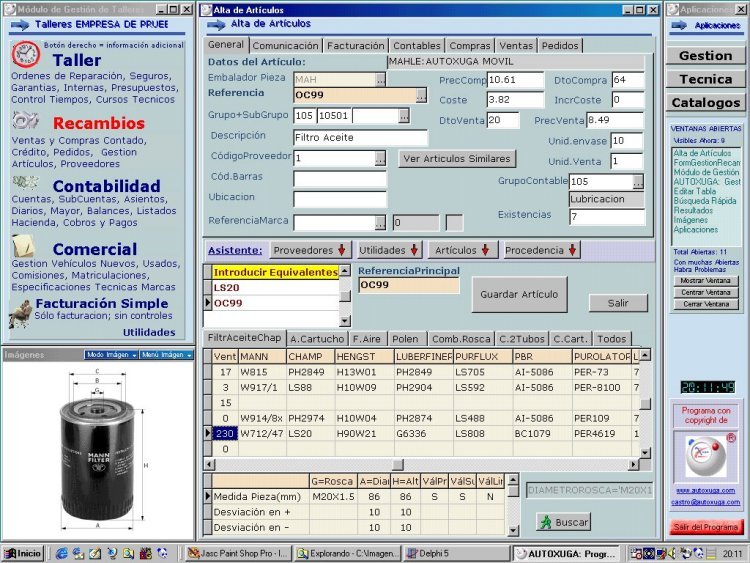
Task: Open www.autoxuga.com link
Action: coord(706,490)
